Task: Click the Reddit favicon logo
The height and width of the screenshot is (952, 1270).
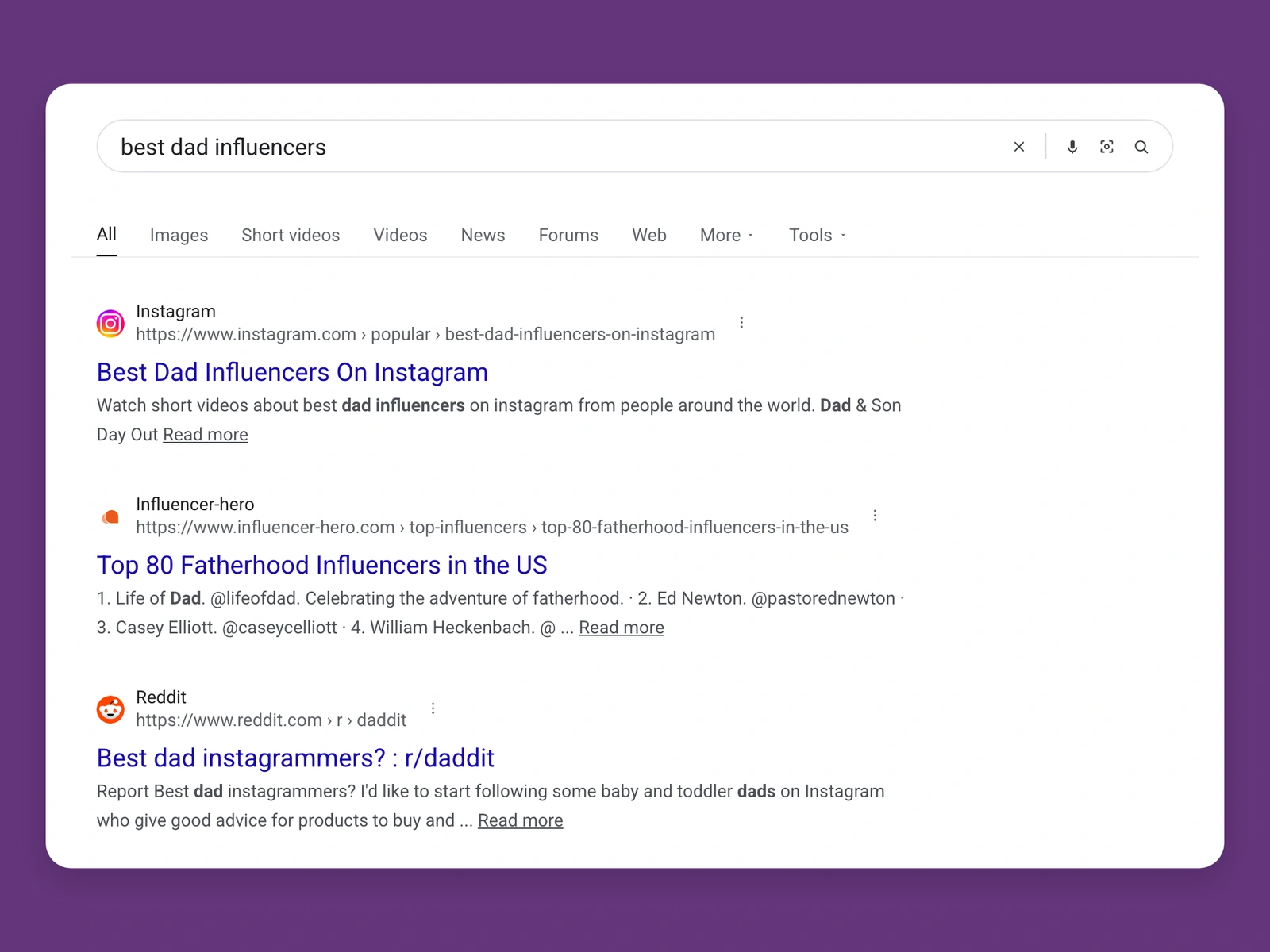Action: [110, 709]
